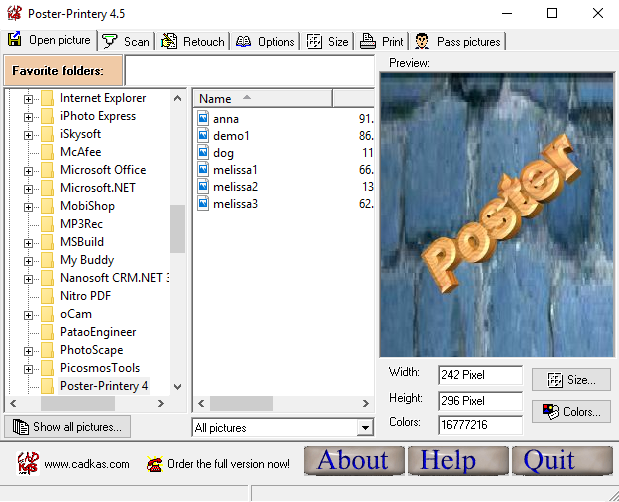
Task: Expand the MobiShop folder node
Action: (x=28, y=207)
